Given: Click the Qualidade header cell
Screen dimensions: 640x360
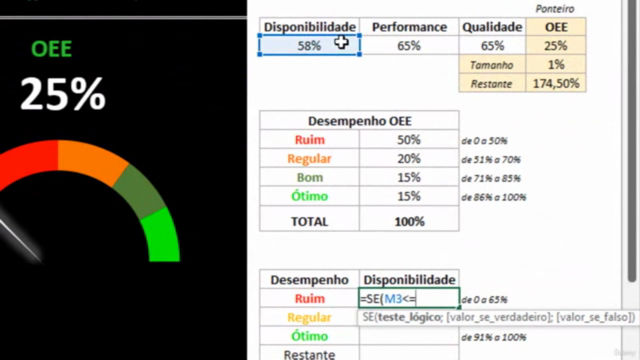Looking at the screenshot, I should pos(492,27).
